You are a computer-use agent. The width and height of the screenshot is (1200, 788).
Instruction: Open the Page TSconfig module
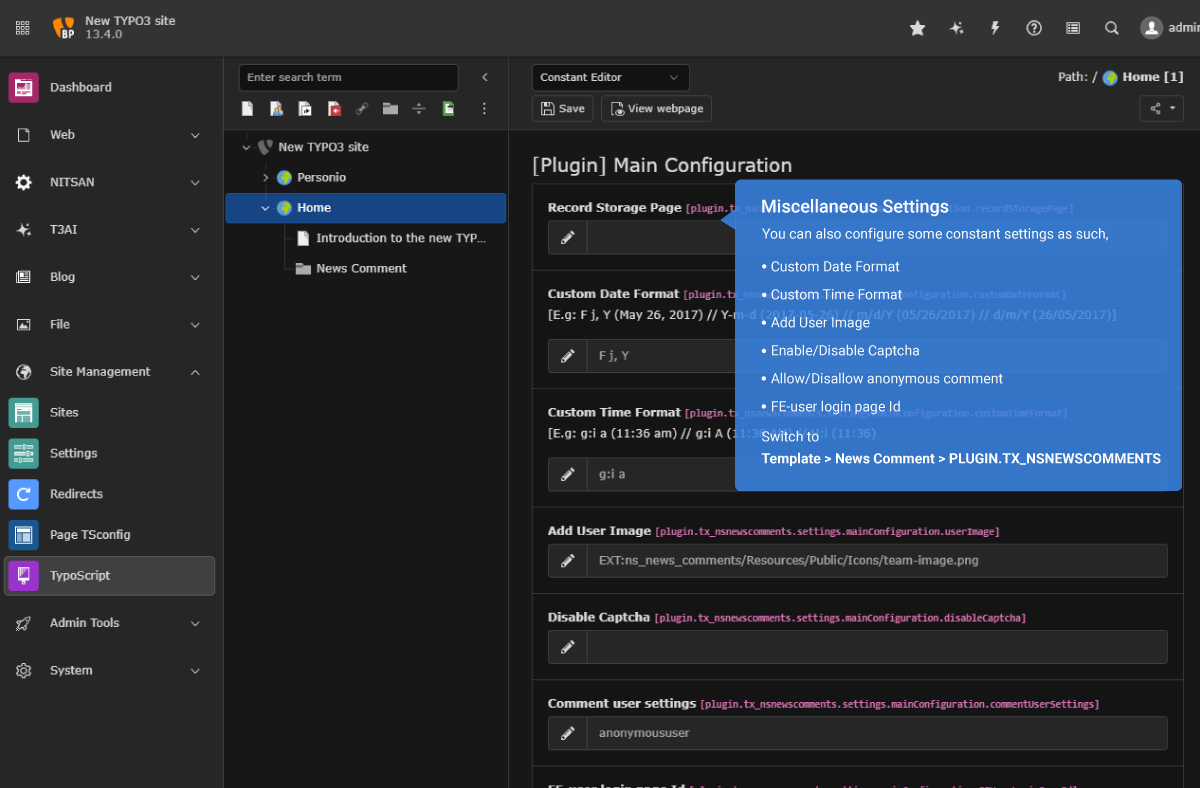tap(90, 535)
